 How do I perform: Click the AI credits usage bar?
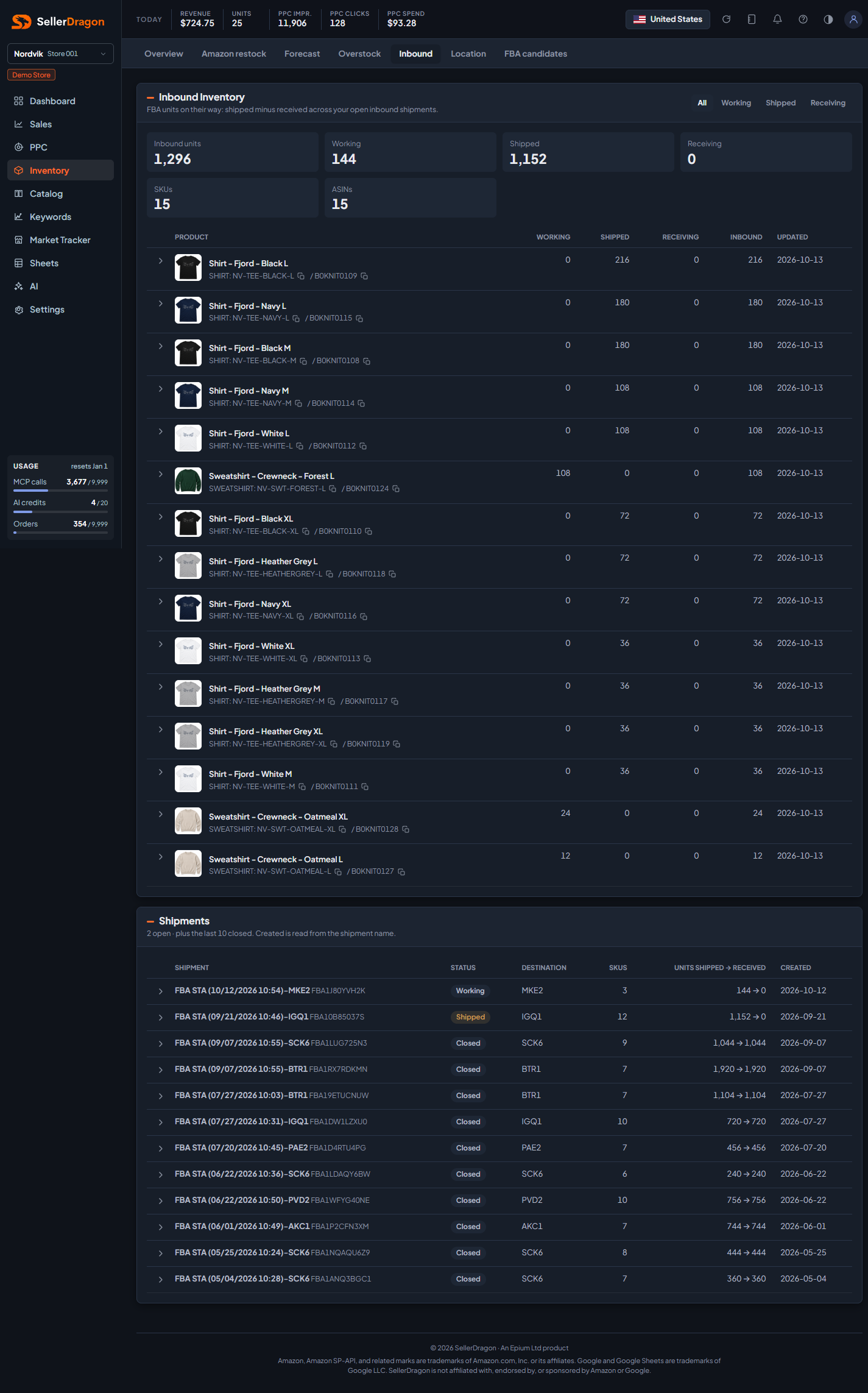point(60,511)
